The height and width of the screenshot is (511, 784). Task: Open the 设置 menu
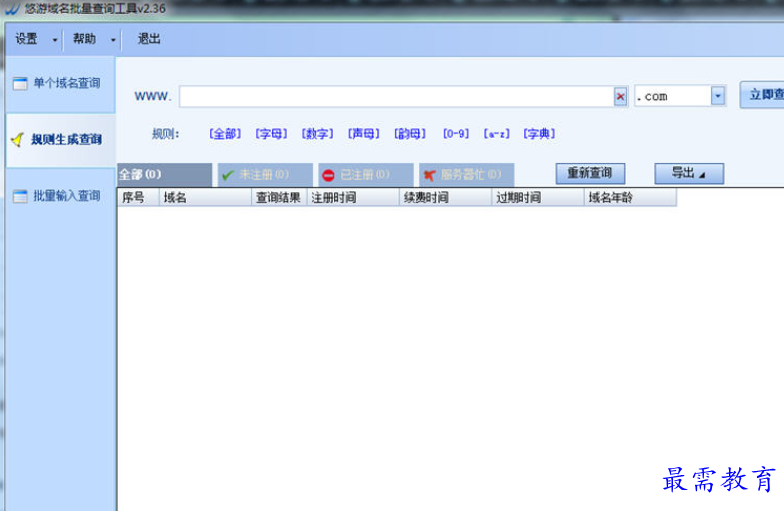(26, 39)
